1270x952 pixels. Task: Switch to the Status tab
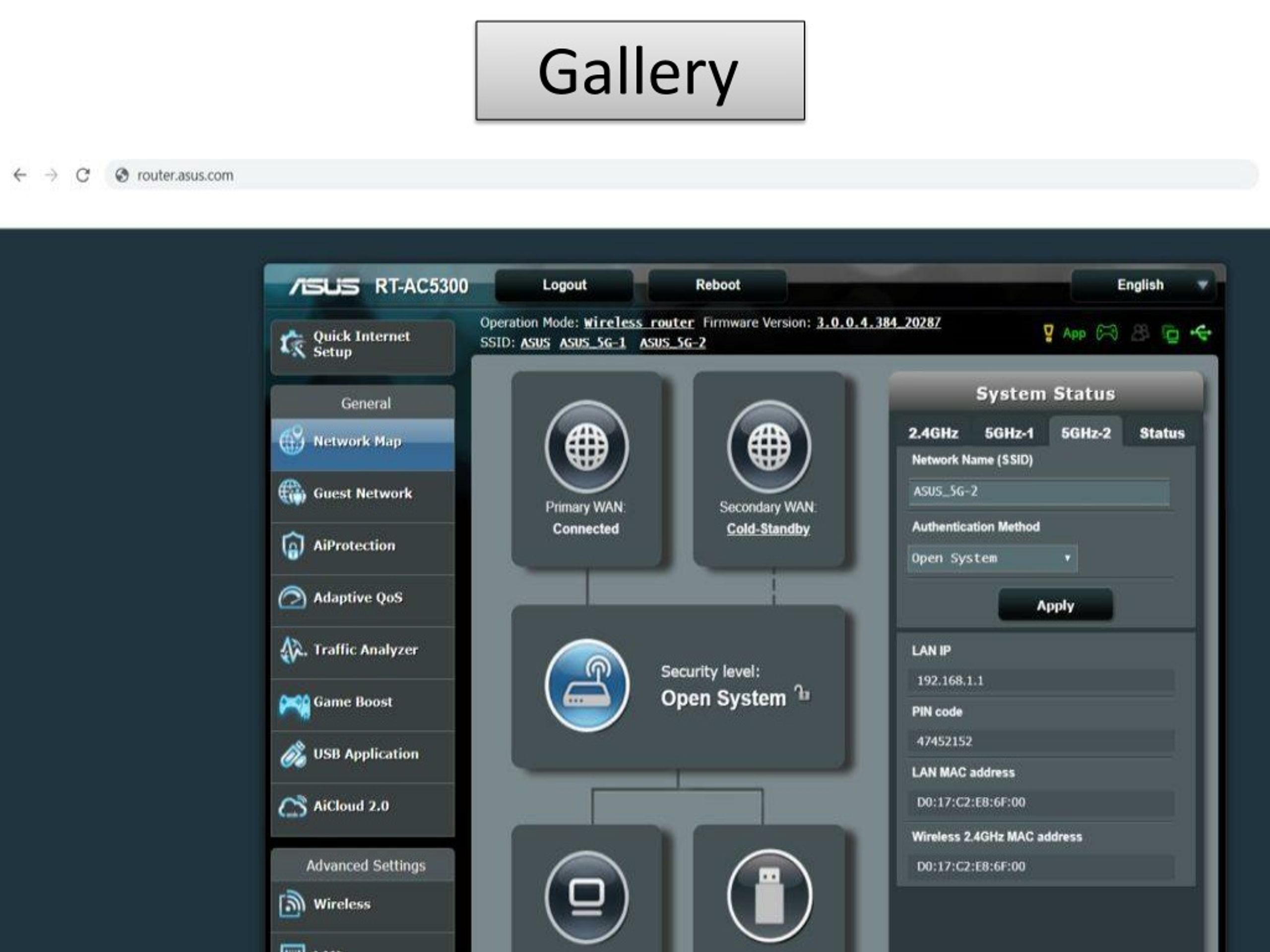1162,433
